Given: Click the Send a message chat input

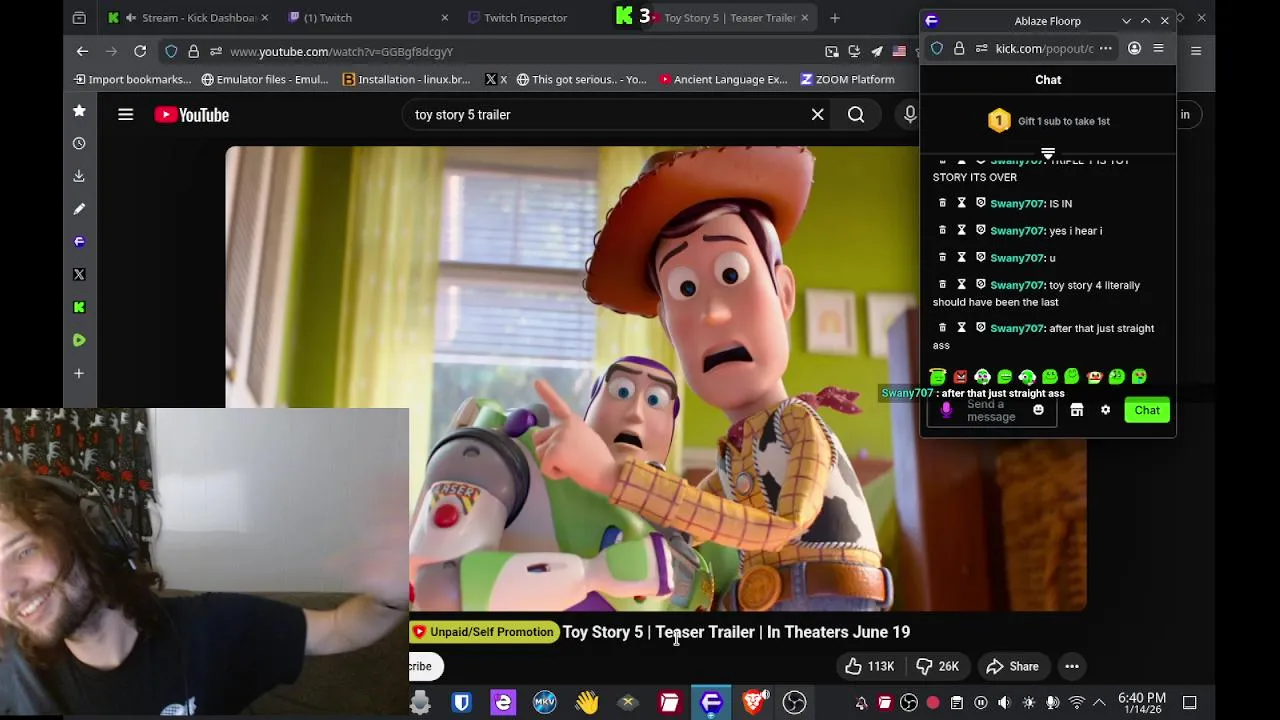Looking at the screenshot, I should click(x=990, y=411).
